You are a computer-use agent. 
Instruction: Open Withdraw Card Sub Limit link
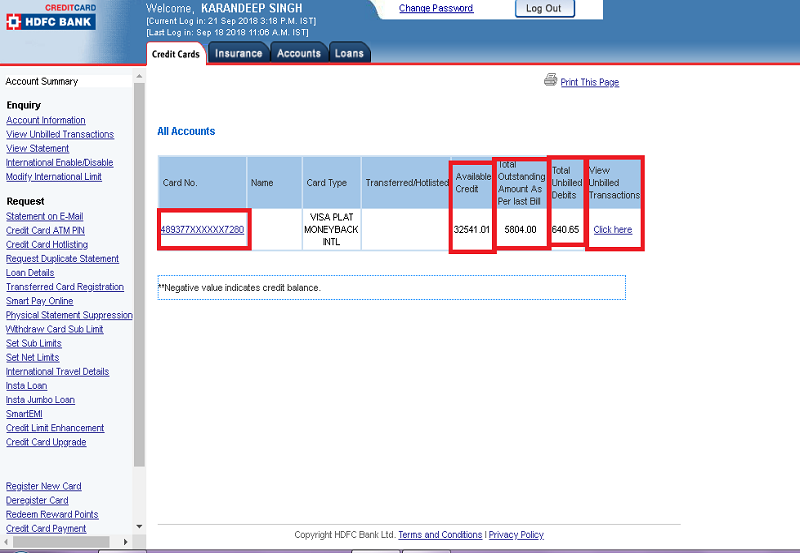[x=55, y=329]
